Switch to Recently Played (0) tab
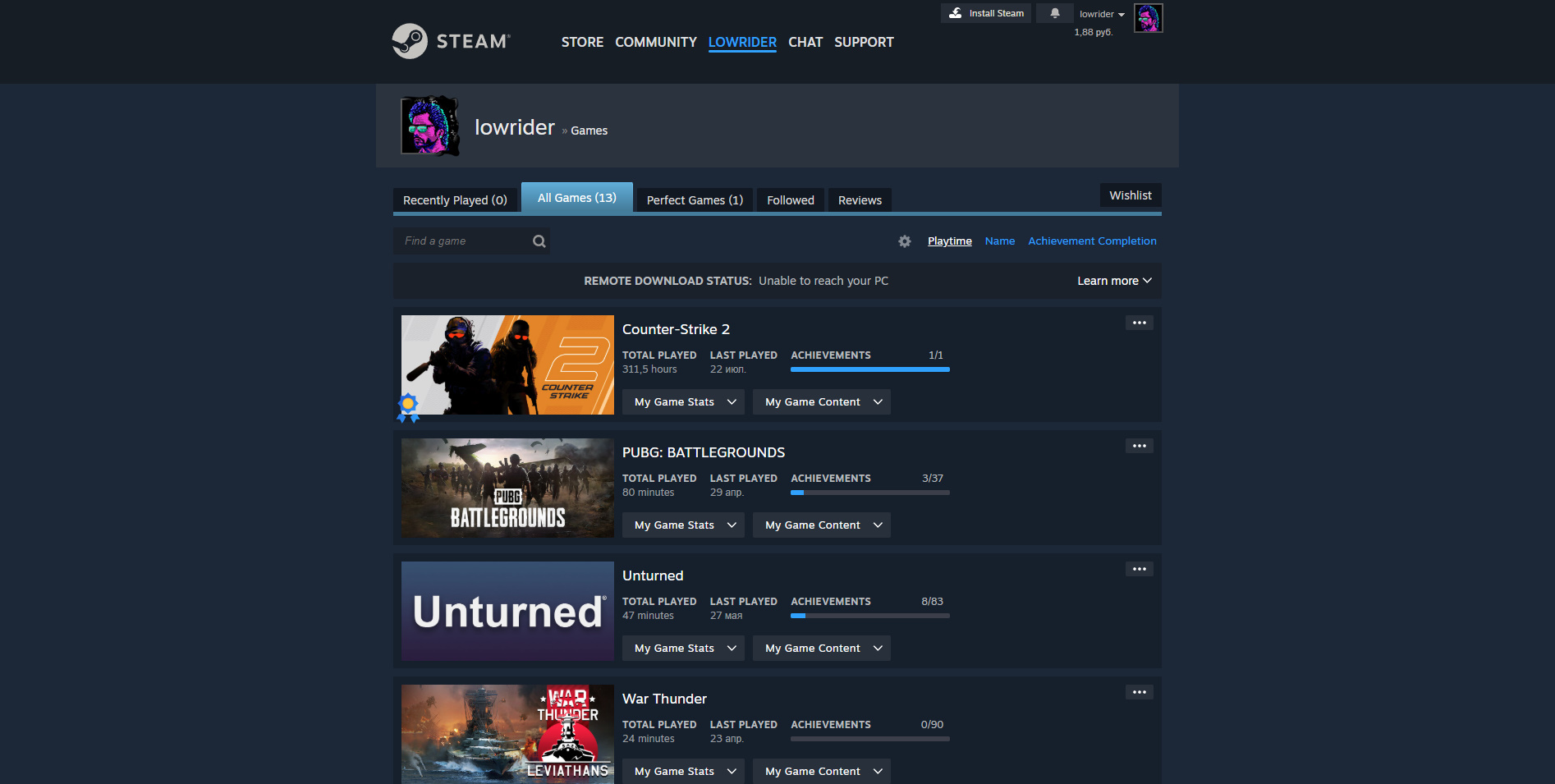 [455, 200]
